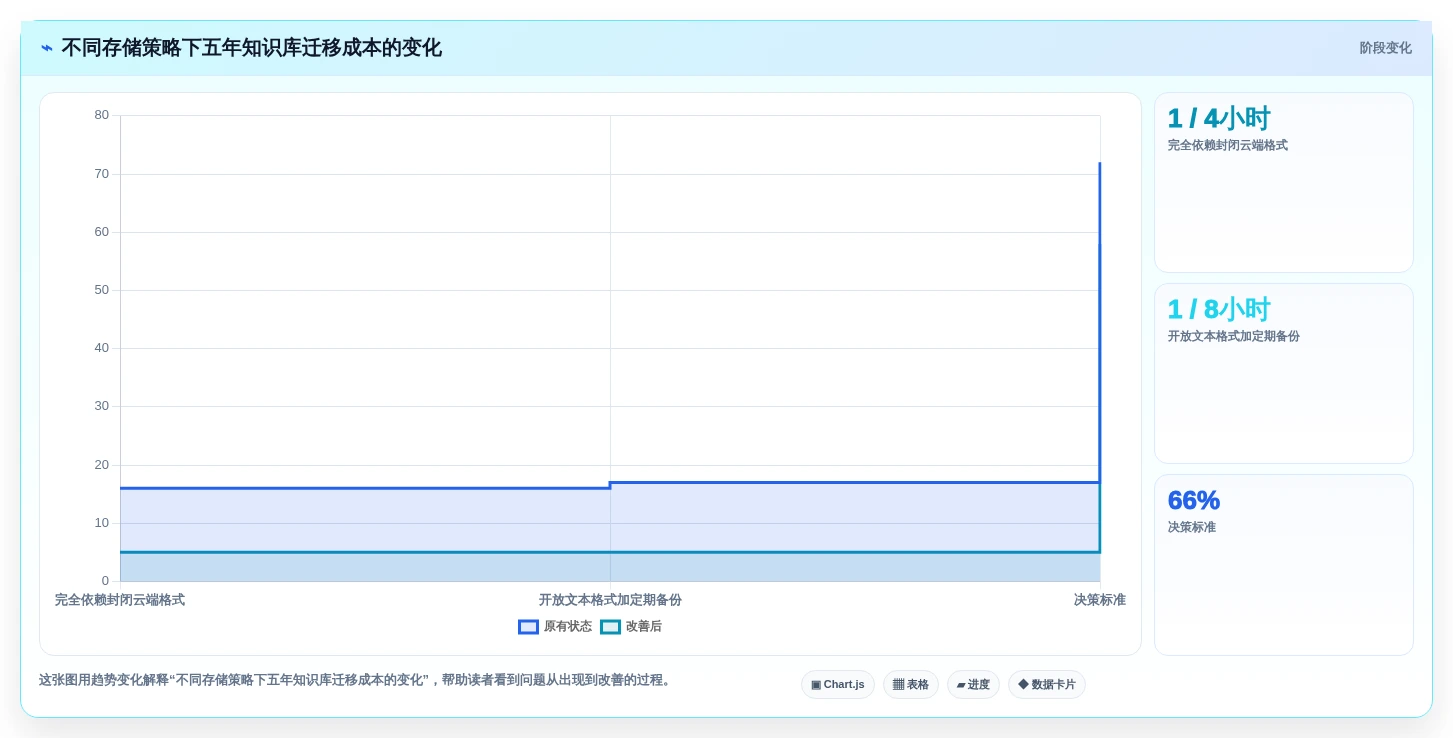Click x-axis label 完全依赖封闭云端格式
Screen dimensions: 1453x738
click(x=120, y=600)
